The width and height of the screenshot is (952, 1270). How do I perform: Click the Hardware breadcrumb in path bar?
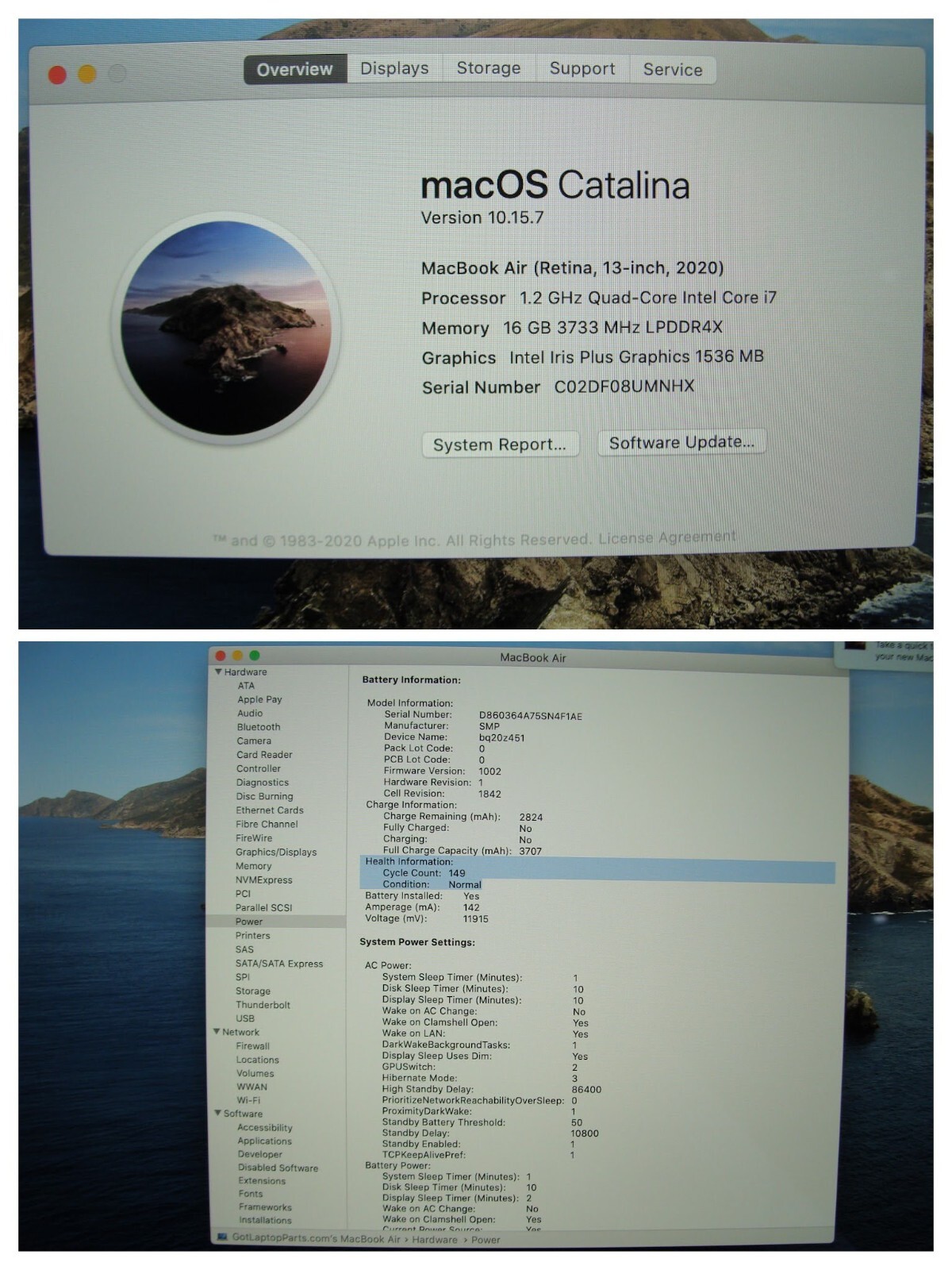coord(435,1240)
